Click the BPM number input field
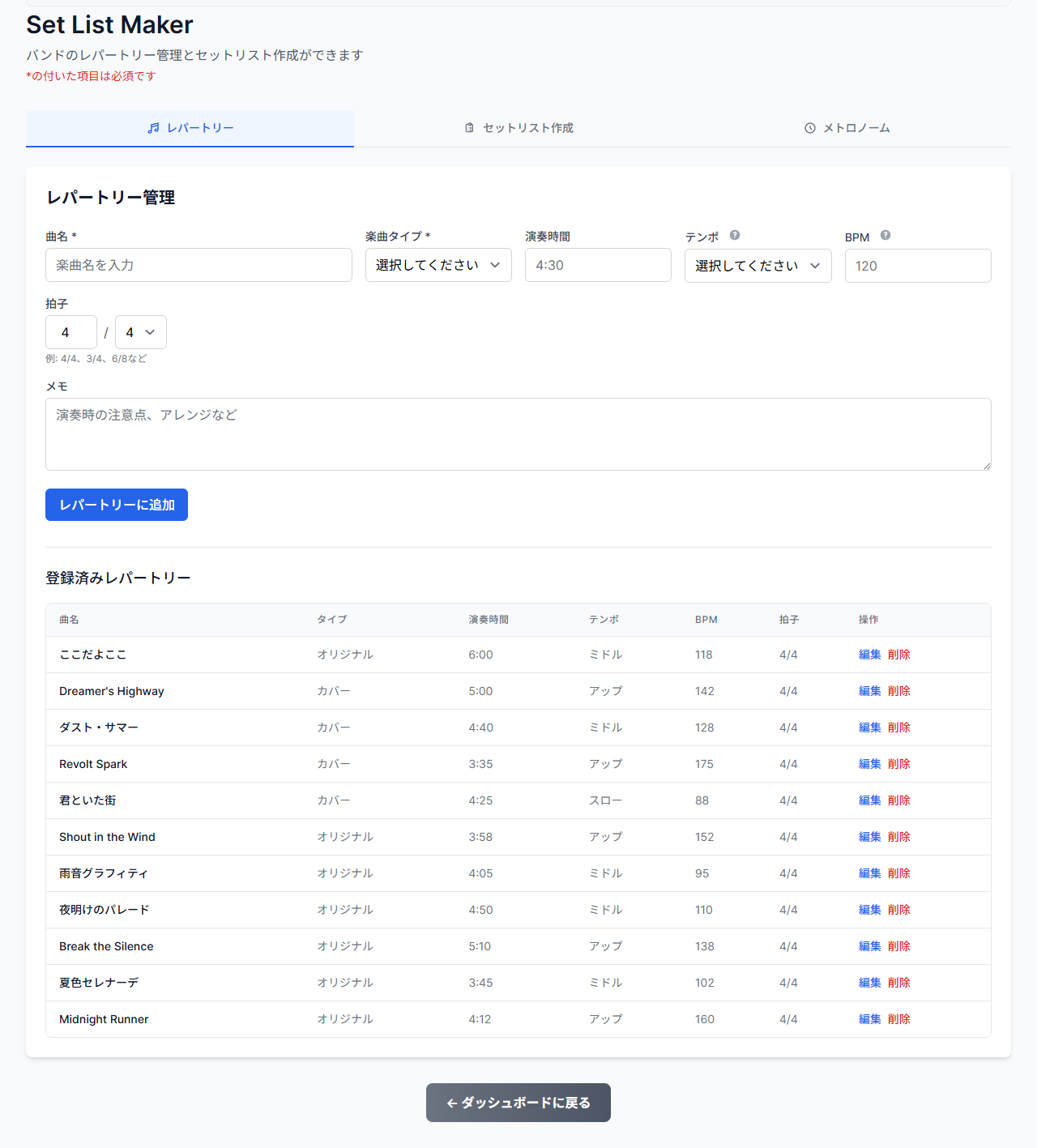The width and height of the screenshot is (1037, 1148). (x=918, y=266)
